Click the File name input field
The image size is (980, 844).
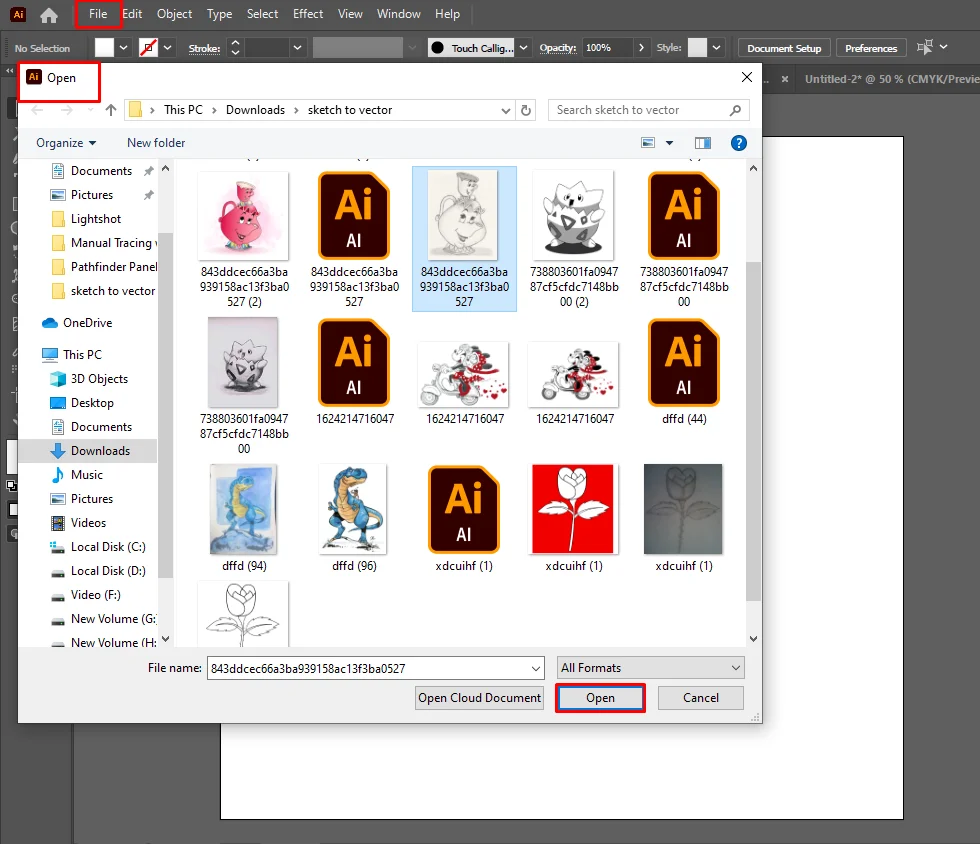point(375,668)
